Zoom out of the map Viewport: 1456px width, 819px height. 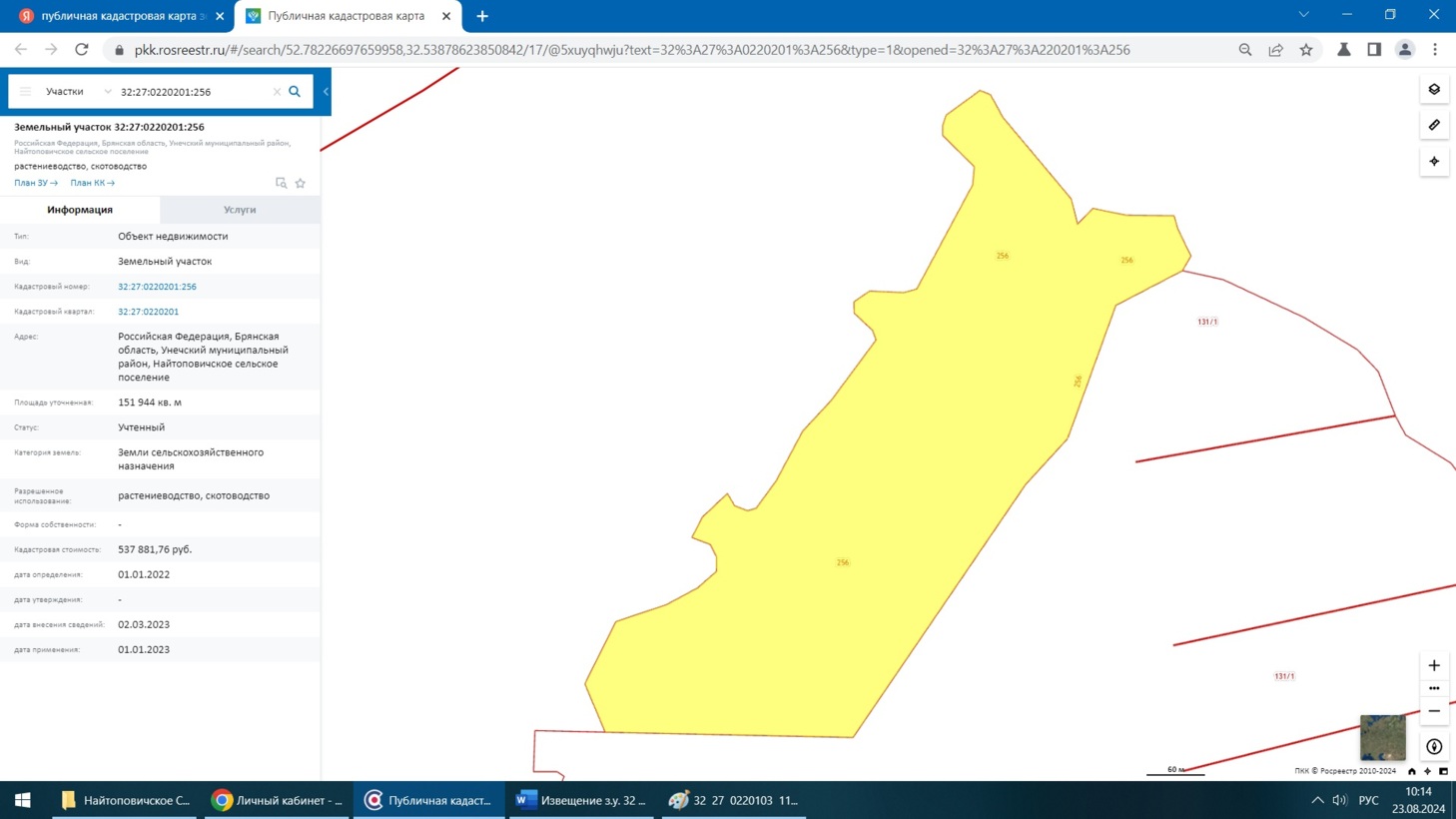point(1434,711)
